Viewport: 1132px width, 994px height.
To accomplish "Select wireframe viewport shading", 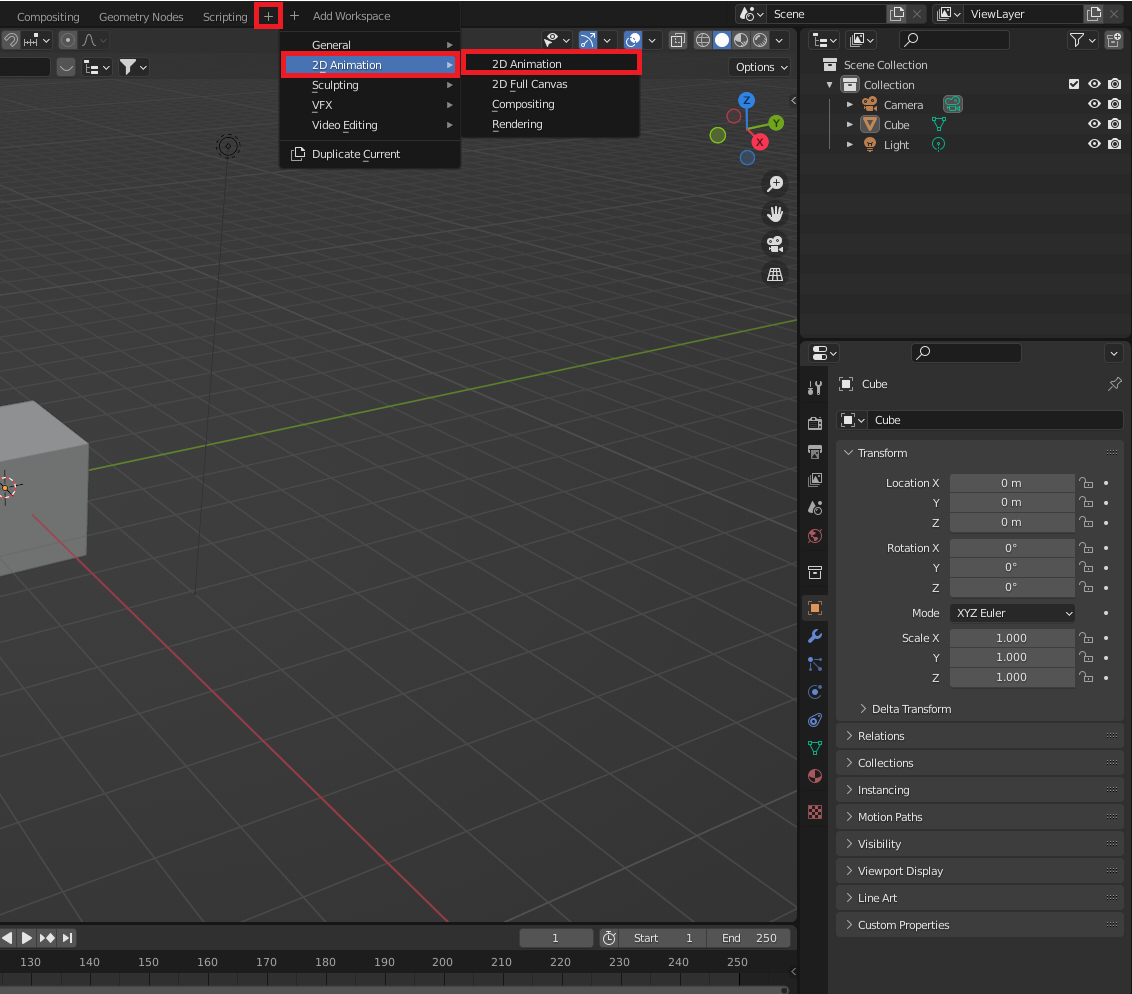I will coord(702,40).
